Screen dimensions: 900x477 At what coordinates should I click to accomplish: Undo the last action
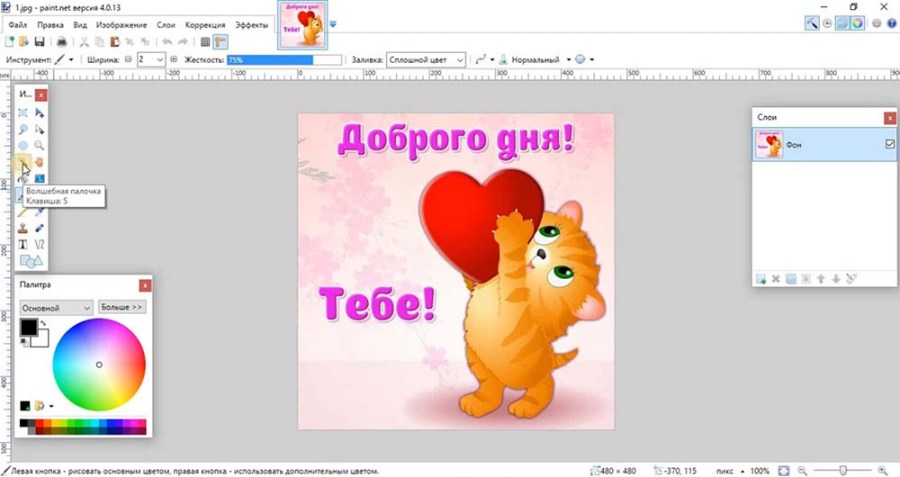point(167,42)
